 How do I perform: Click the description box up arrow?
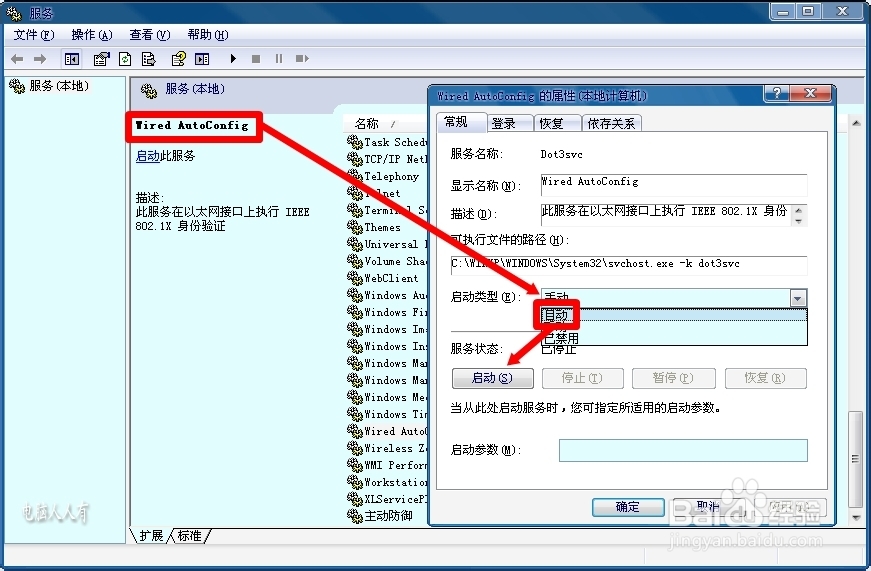point(799,210)
